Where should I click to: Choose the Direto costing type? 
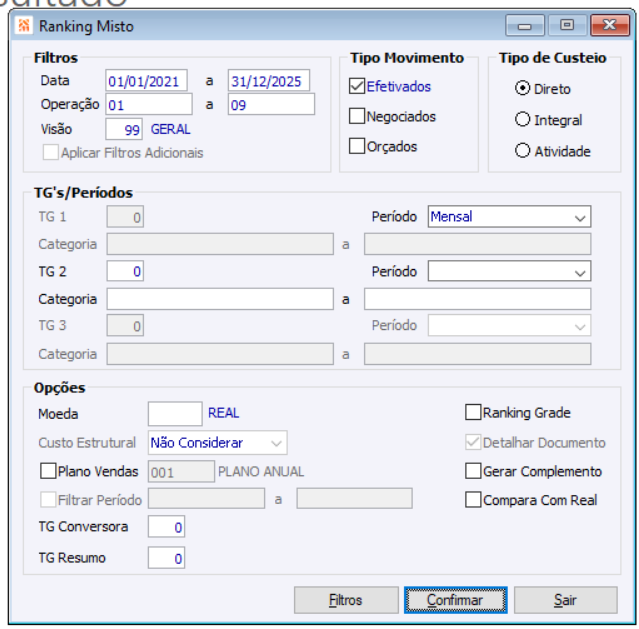pyautogui.click(x=522, y=88)
